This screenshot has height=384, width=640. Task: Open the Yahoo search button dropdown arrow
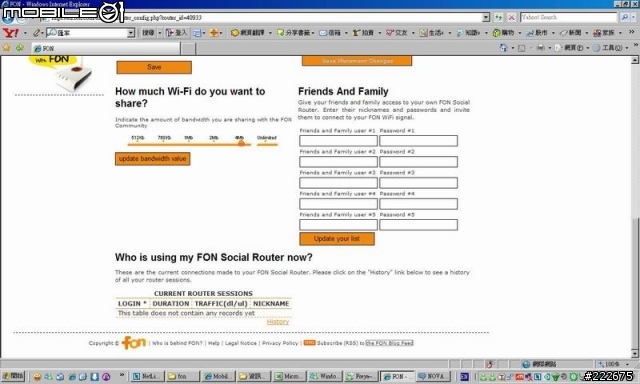coord(160,33)
